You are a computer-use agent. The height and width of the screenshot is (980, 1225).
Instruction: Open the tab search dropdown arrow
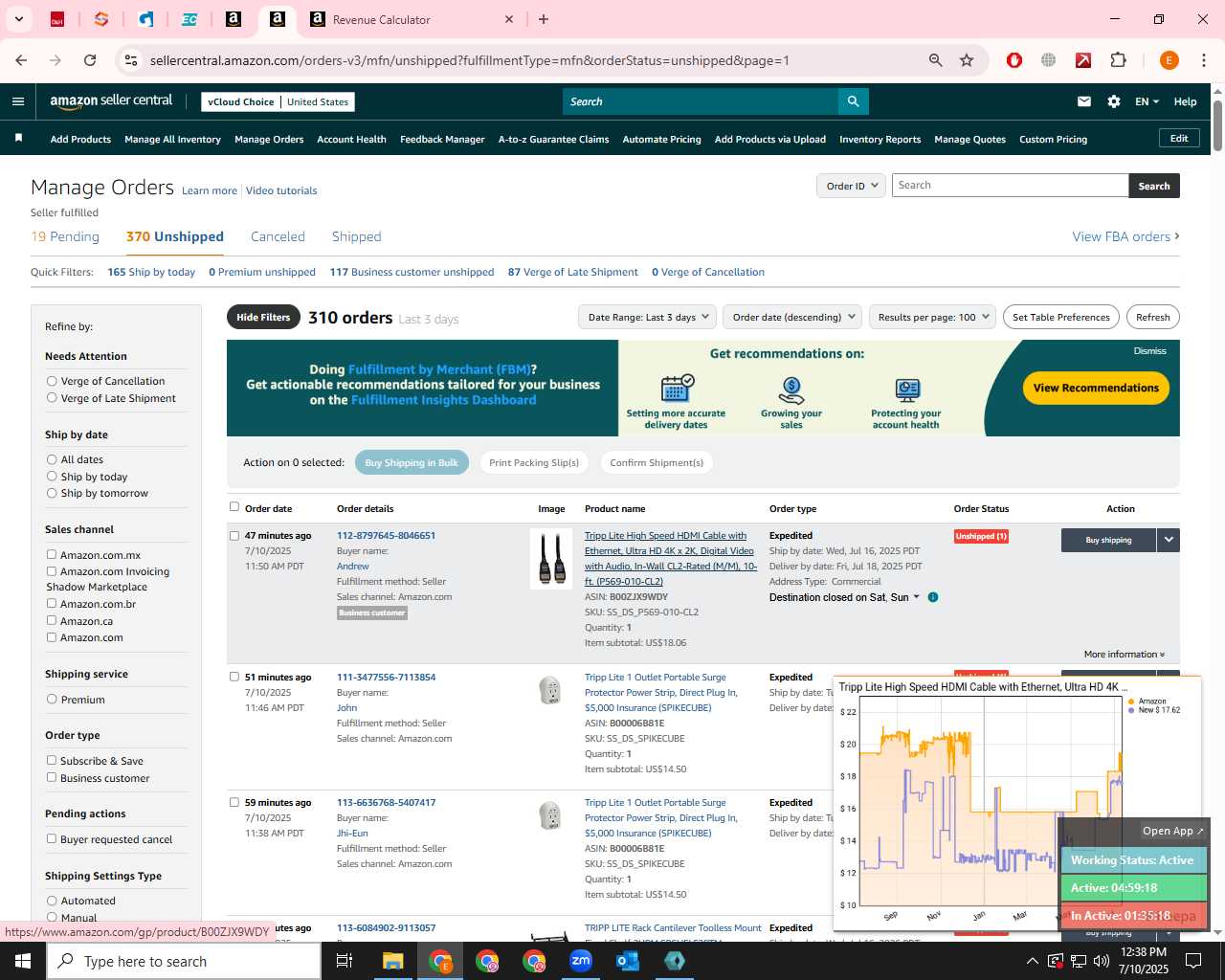18,19
